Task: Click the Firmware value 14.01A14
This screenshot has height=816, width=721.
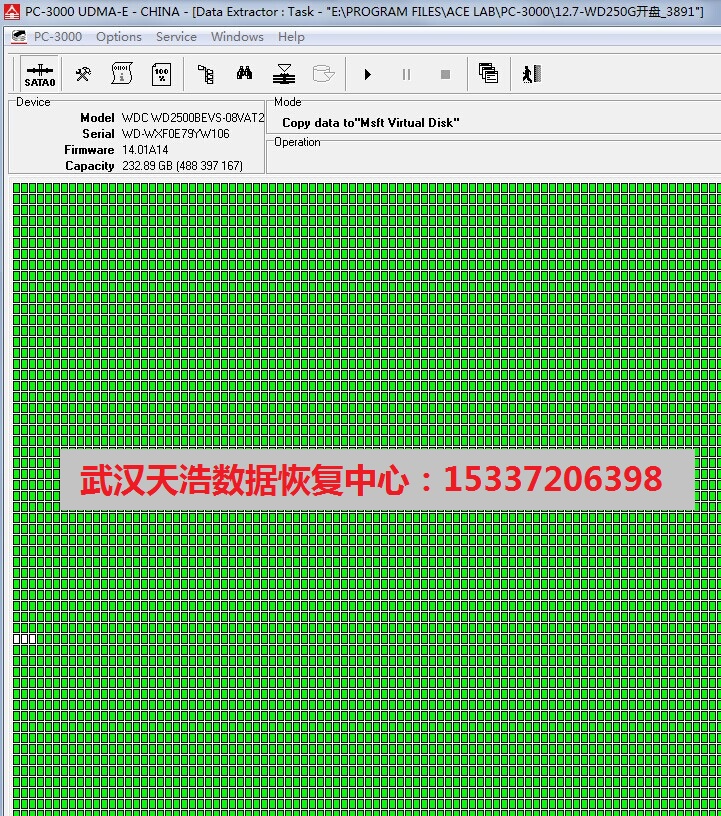Action: pos(145,150)
